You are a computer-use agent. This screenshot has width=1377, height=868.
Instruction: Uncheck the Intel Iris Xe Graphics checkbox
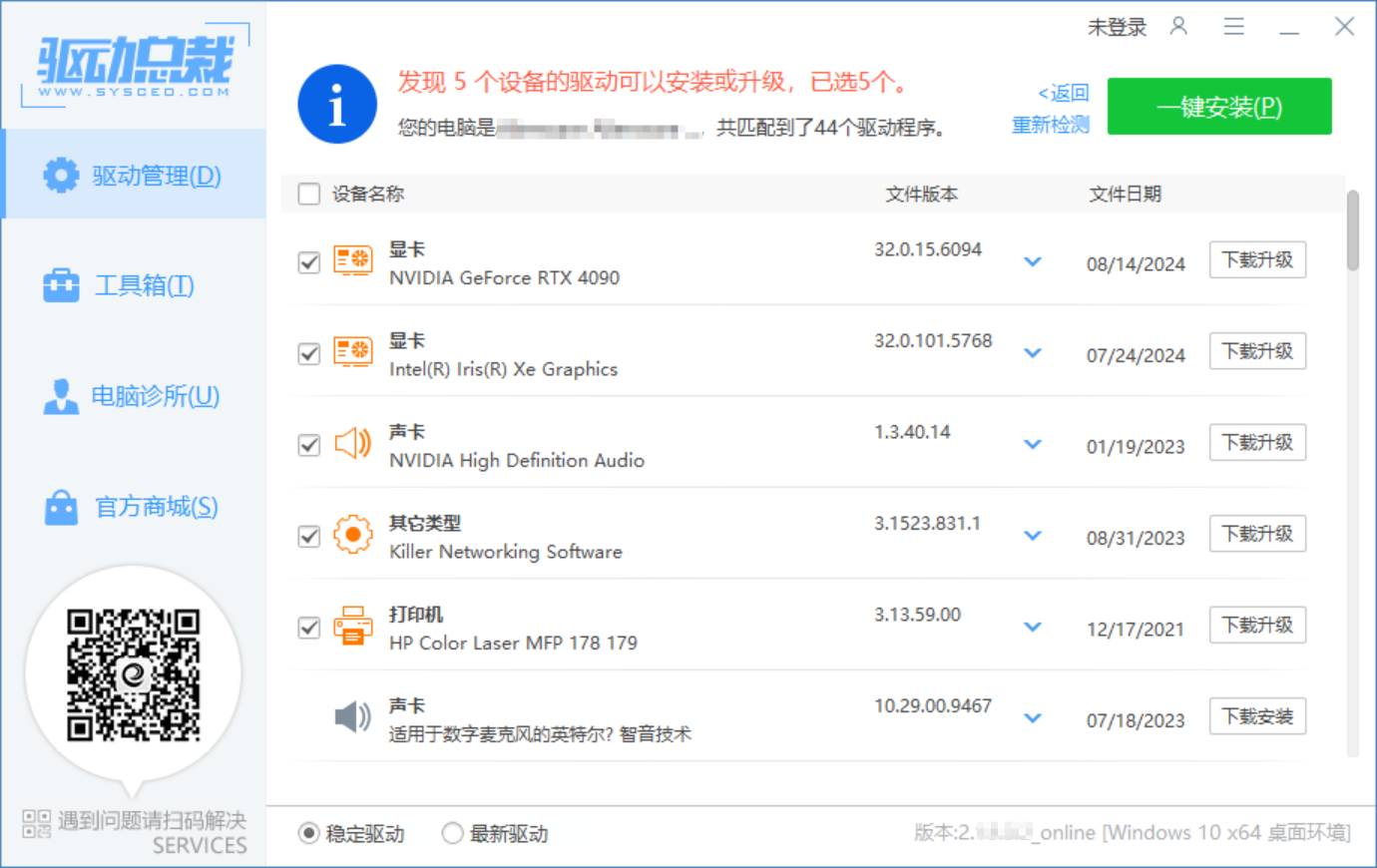(309, 353)
